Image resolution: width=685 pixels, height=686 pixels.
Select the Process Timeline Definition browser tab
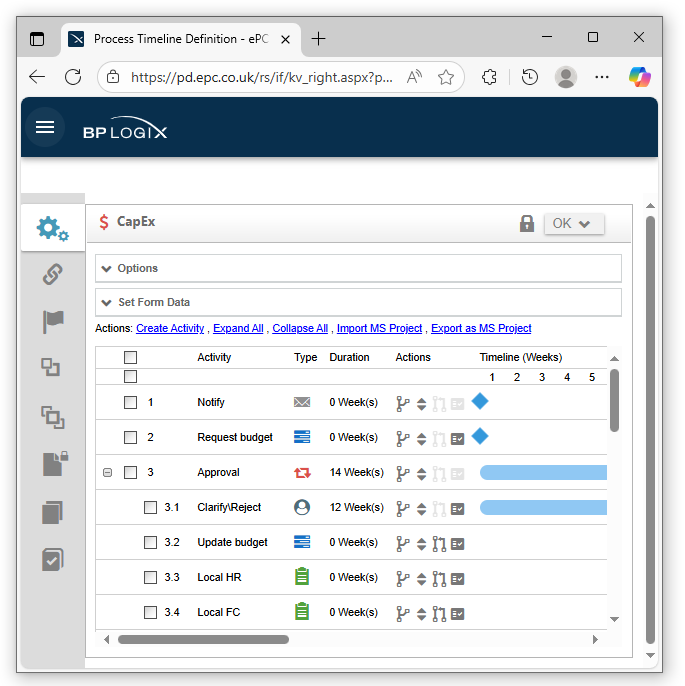click(180, 39)
